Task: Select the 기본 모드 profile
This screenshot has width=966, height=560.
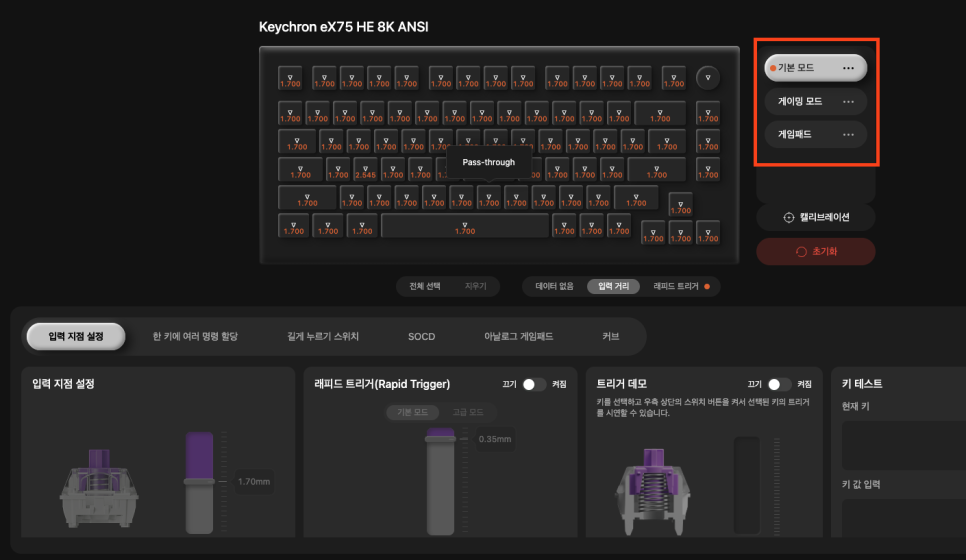Action: point(815,68)
